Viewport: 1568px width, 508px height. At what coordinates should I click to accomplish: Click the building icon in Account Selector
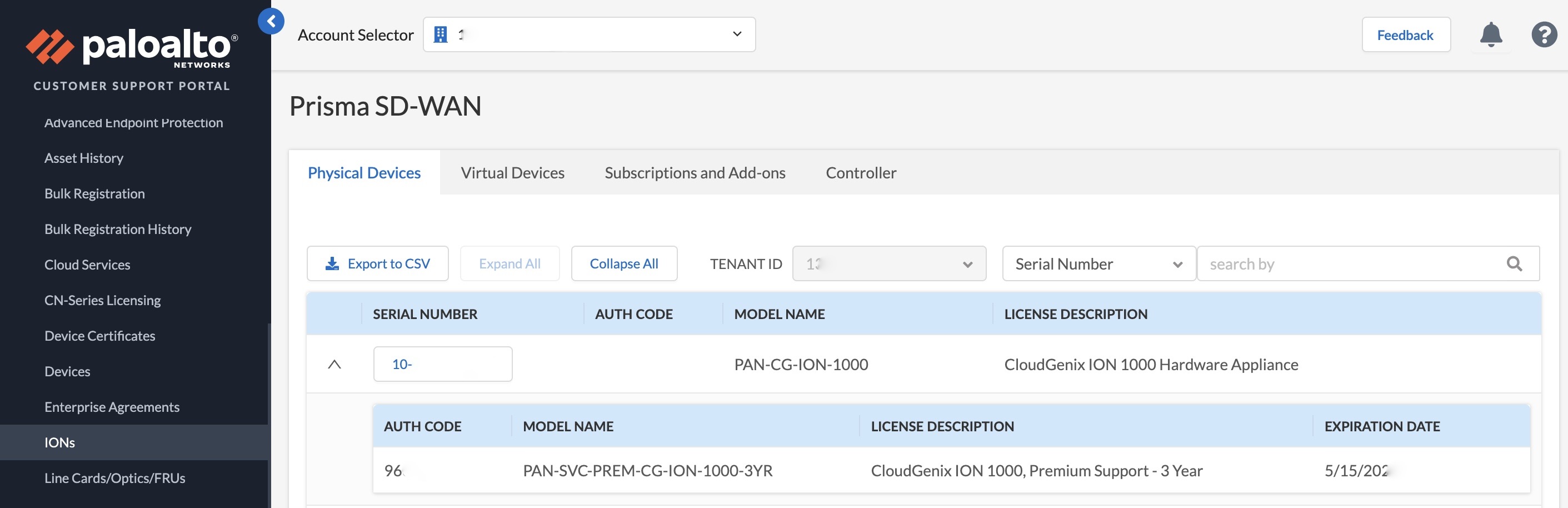(441, 34)
